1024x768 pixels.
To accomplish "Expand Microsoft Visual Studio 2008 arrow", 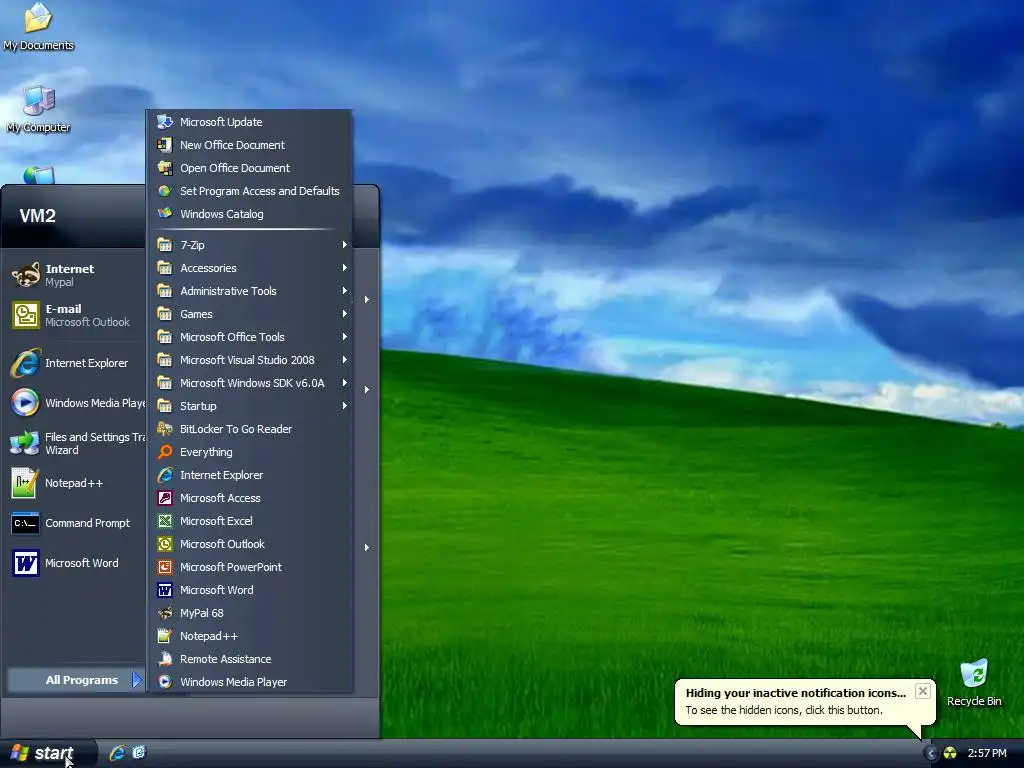I will [x=344, y=360].
